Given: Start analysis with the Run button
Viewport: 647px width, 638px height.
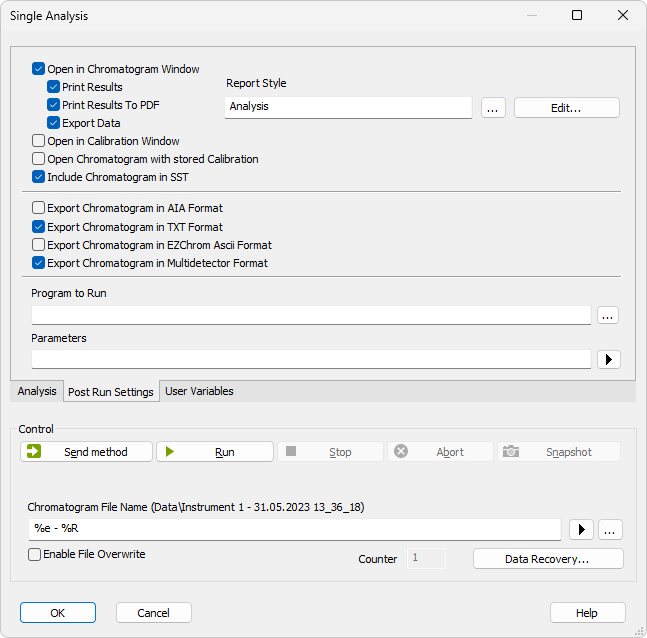Looking at the screenshot, I should [x=215, y=452].
